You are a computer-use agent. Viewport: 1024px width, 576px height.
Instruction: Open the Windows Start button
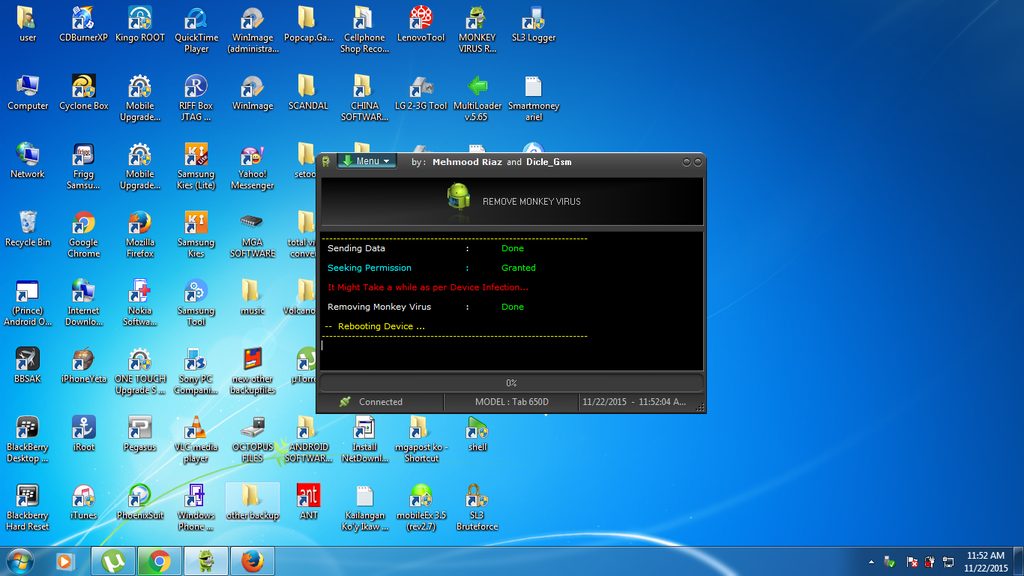click(20, 561)
